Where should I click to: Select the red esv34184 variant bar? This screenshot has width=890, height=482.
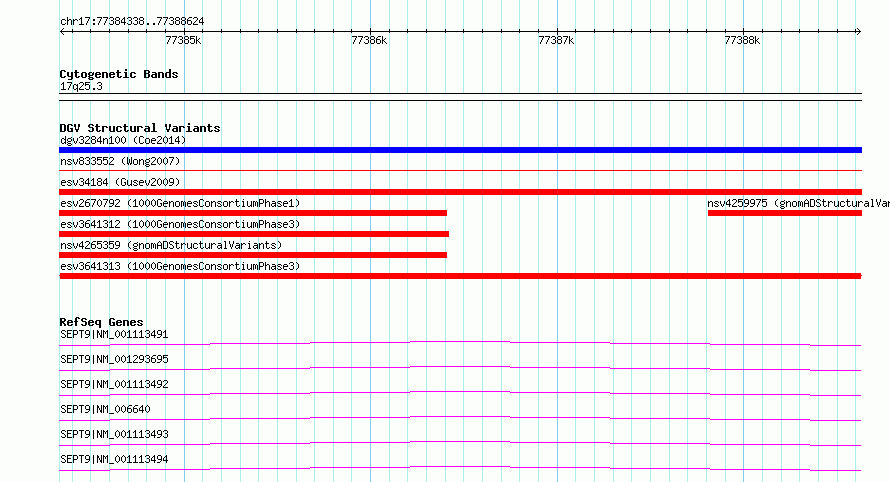(x=460, y=192)
